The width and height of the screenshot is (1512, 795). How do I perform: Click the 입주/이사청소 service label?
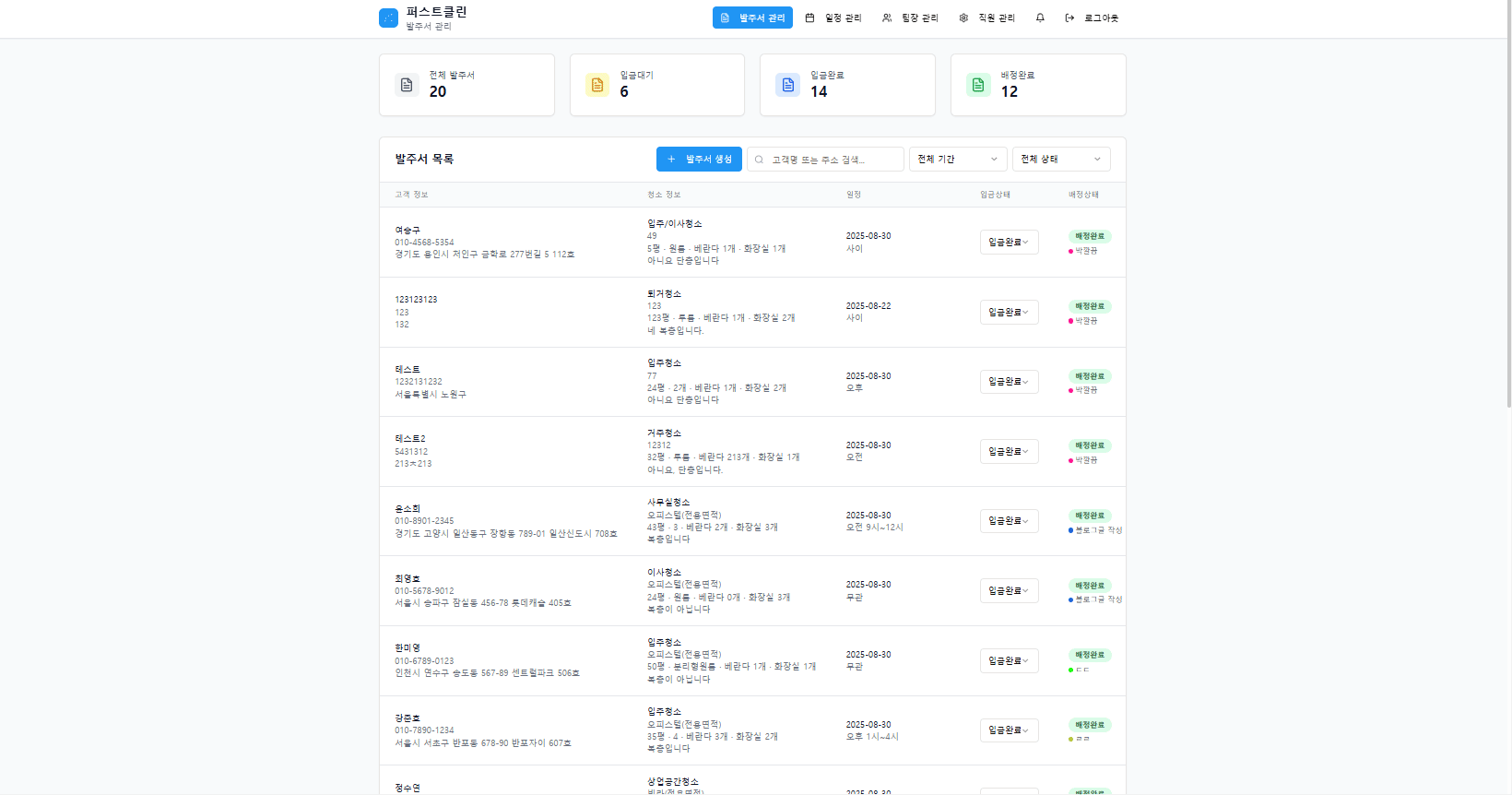pos(675,224)
